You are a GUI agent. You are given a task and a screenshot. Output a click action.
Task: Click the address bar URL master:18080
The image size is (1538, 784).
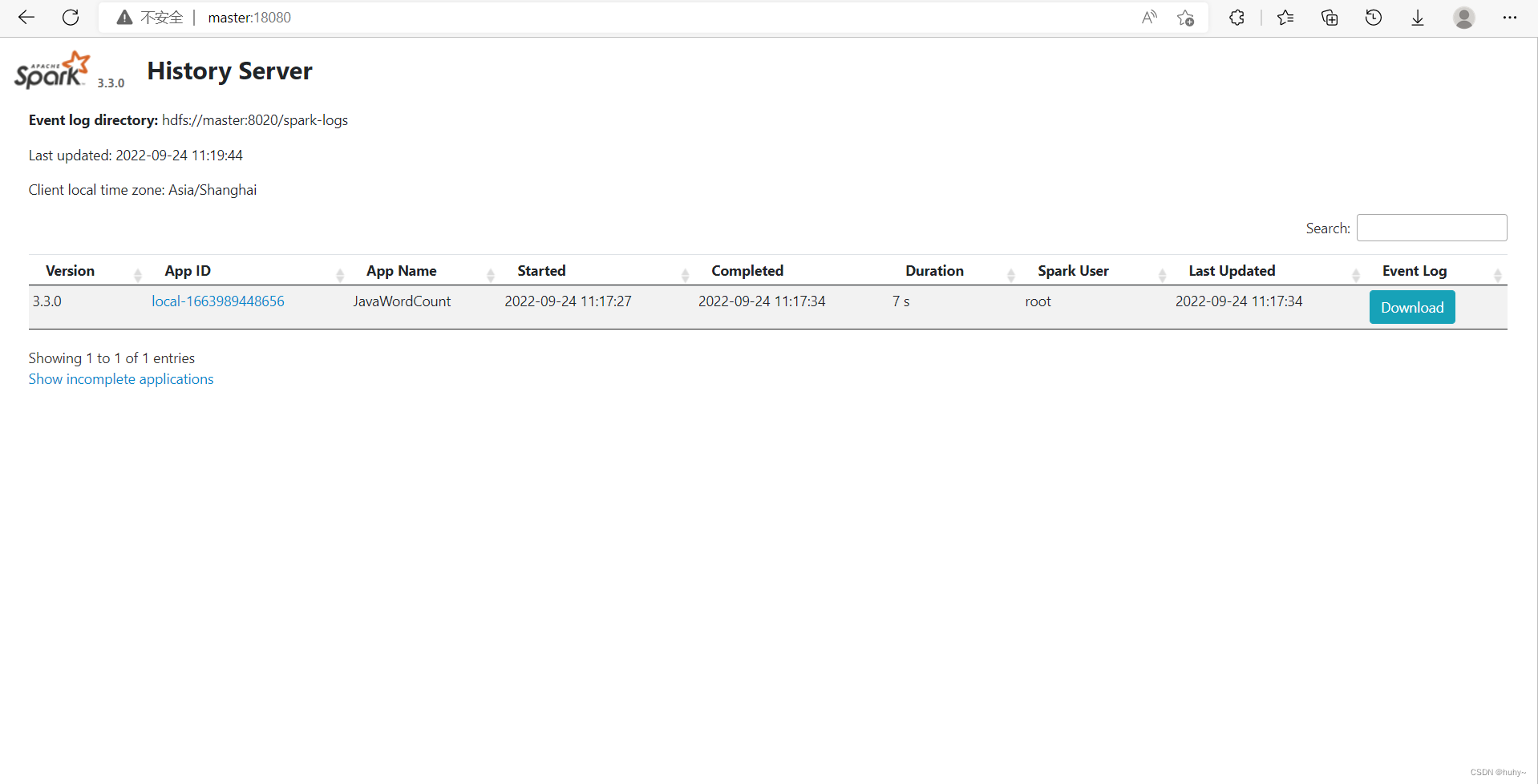[x=249, y=18]
